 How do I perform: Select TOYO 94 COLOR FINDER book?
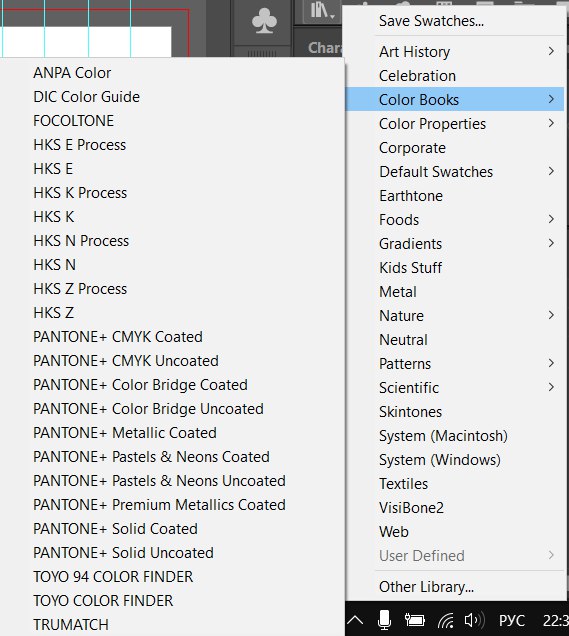[172, 576]
